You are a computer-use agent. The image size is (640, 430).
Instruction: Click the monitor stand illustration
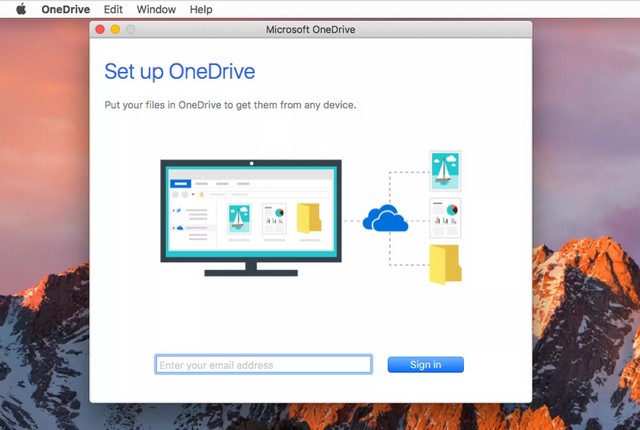coord(250,268)
